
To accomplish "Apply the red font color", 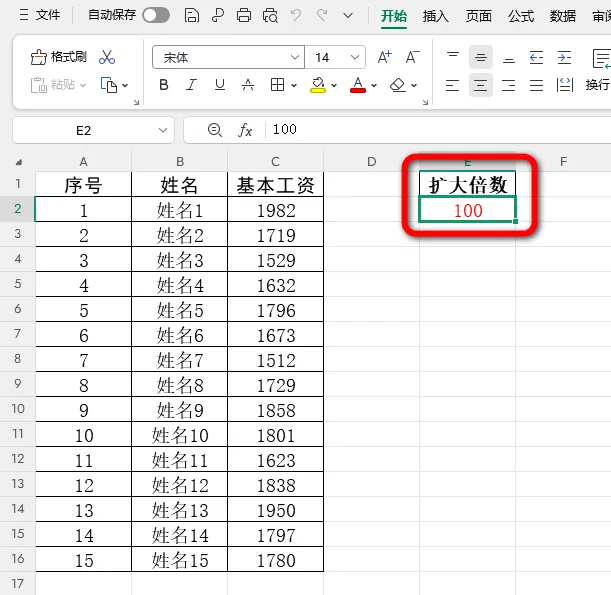I will point(358,85).
